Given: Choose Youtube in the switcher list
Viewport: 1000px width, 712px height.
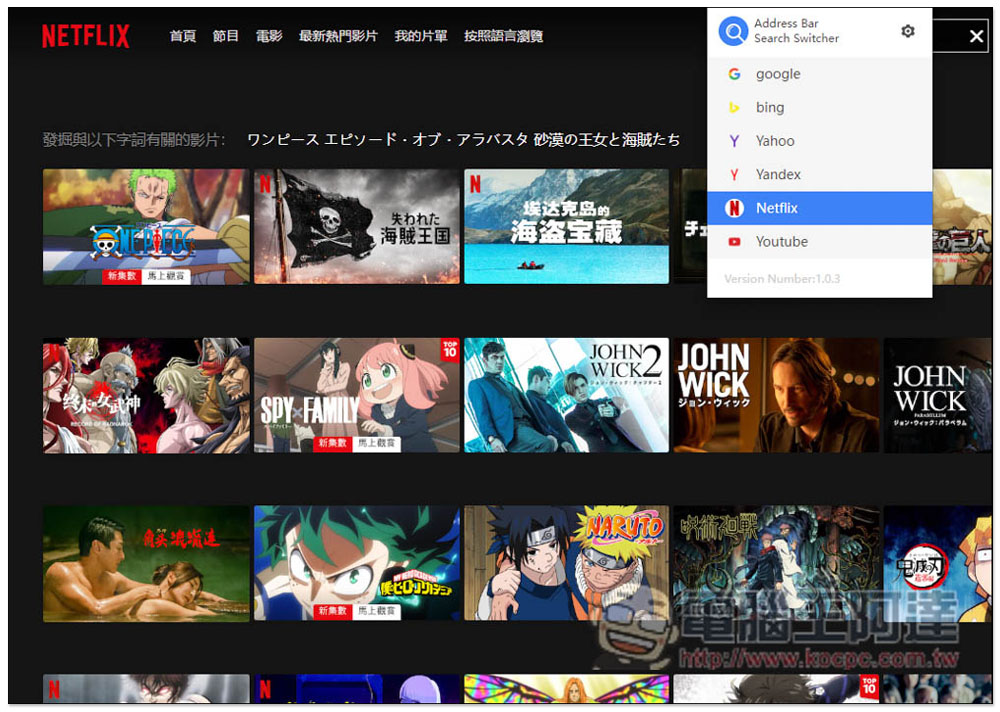Looking at the screenshot, I should click(820, 242).
